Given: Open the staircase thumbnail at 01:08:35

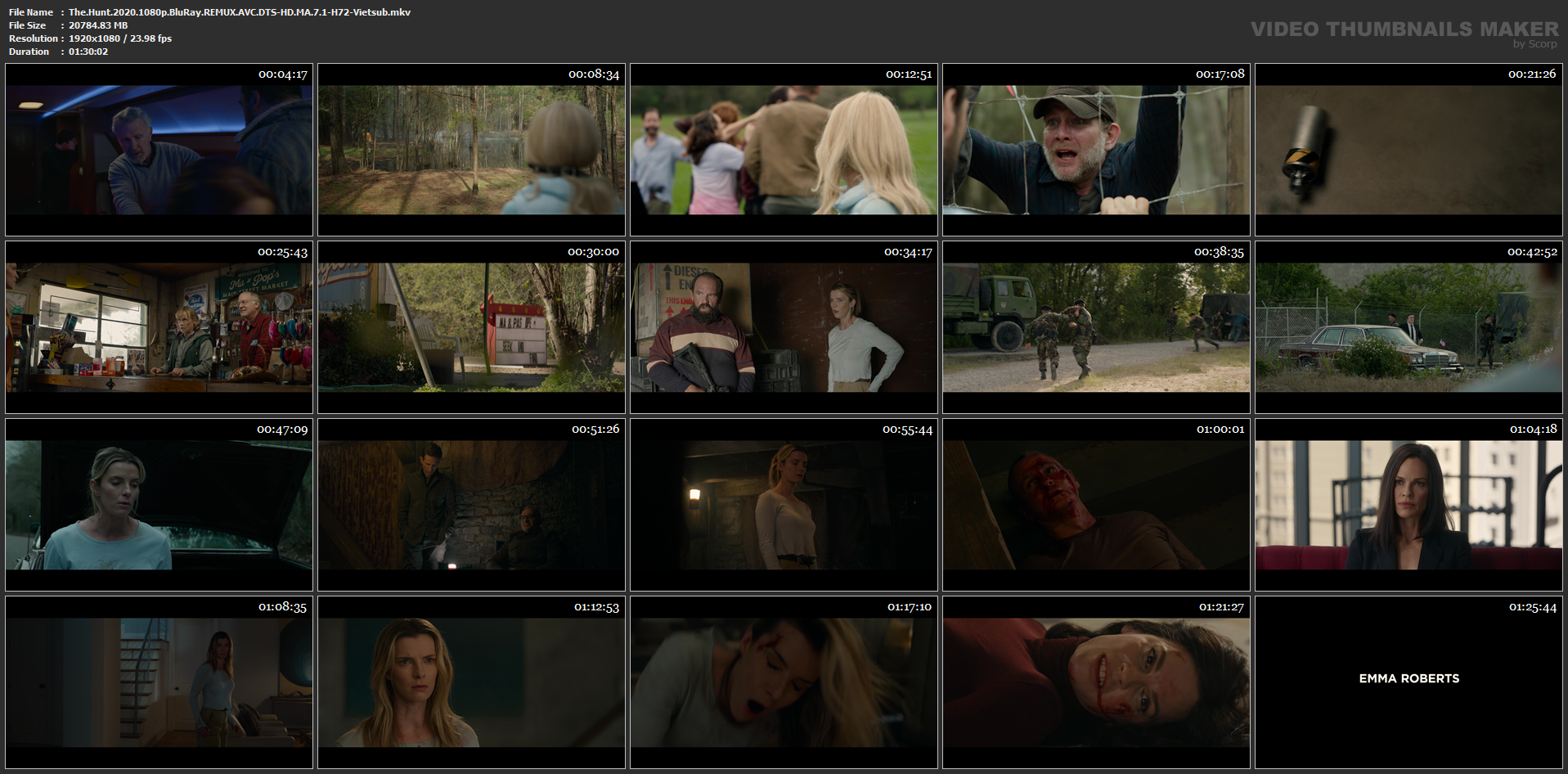Looking at the screenshot, I should coord(159,682).
